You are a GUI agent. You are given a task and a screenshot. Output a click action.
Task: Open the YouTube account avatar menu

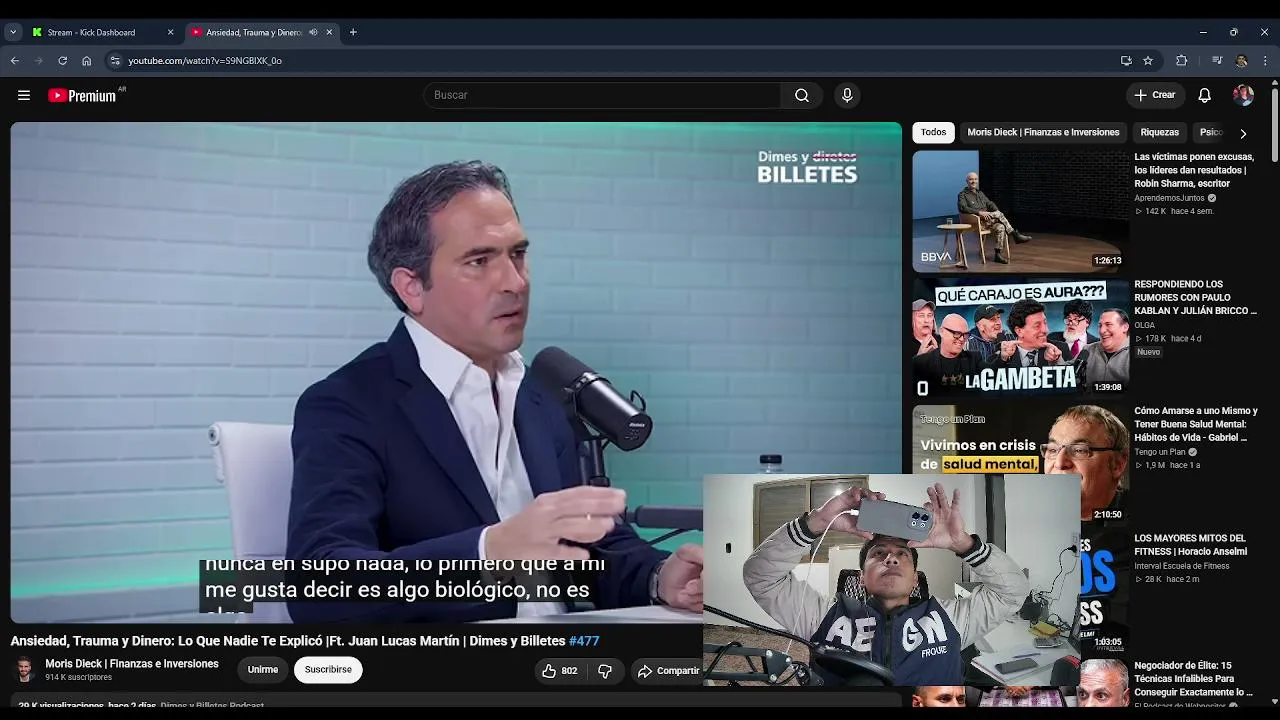tap(1243, 95)
